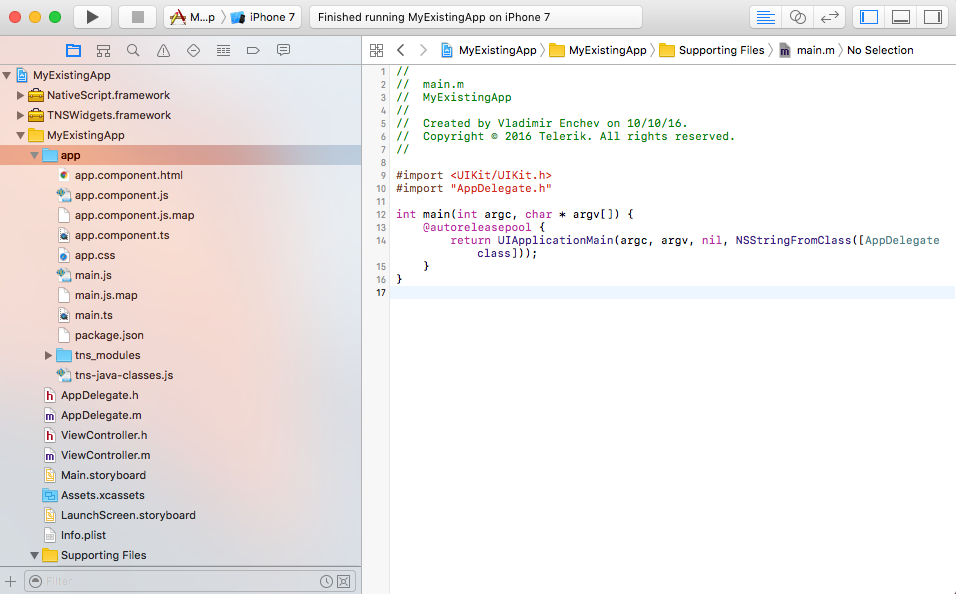The width and height of the screenshot is (956, 594).
Task: Select line 14 in the editor gutter
Action: pyautogui.click(x=381, y=240)
